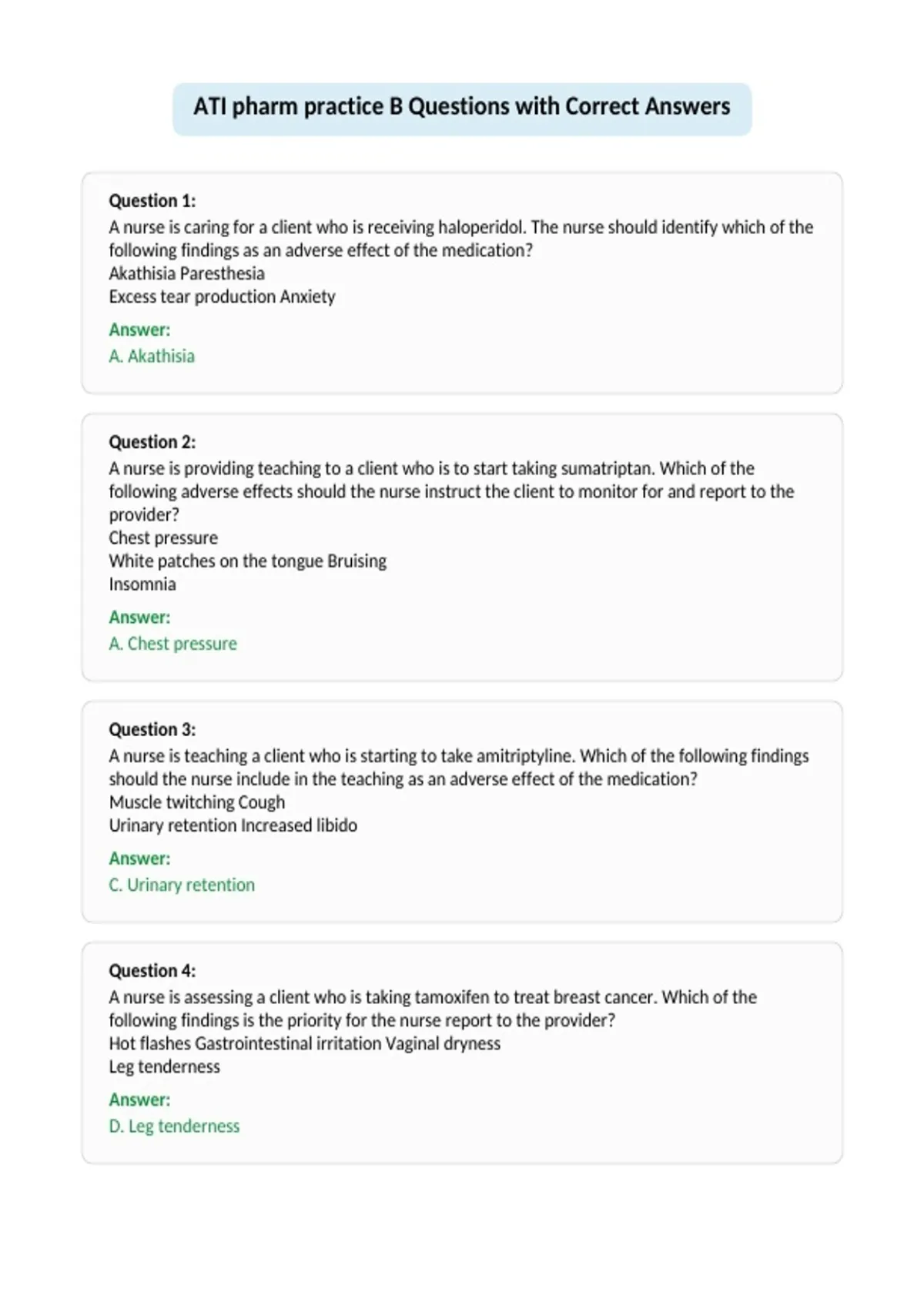Click the 'Muscle twitching Cough' option line
Viewport: 924px width, 1309px height.
point(197,802)
